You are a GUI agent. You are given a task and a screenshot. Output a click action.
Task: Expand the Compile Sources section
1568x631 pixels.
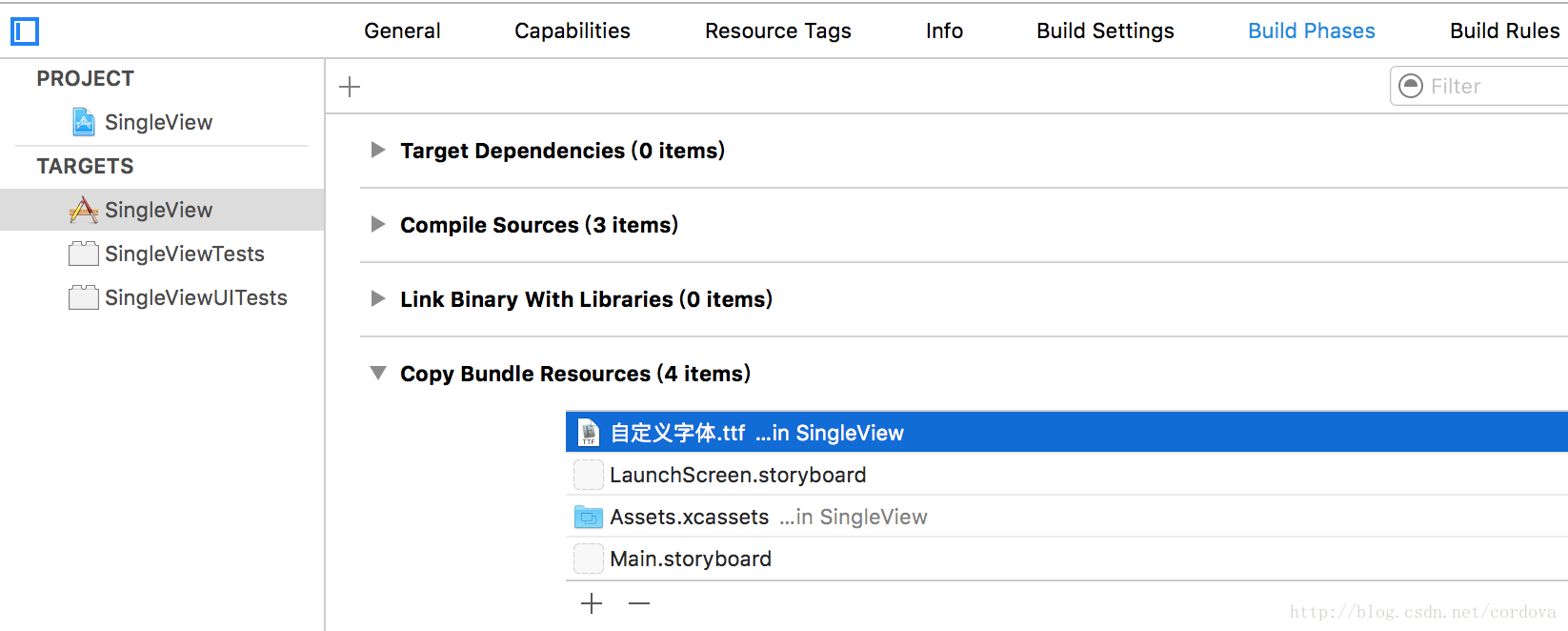coord(378,224)
